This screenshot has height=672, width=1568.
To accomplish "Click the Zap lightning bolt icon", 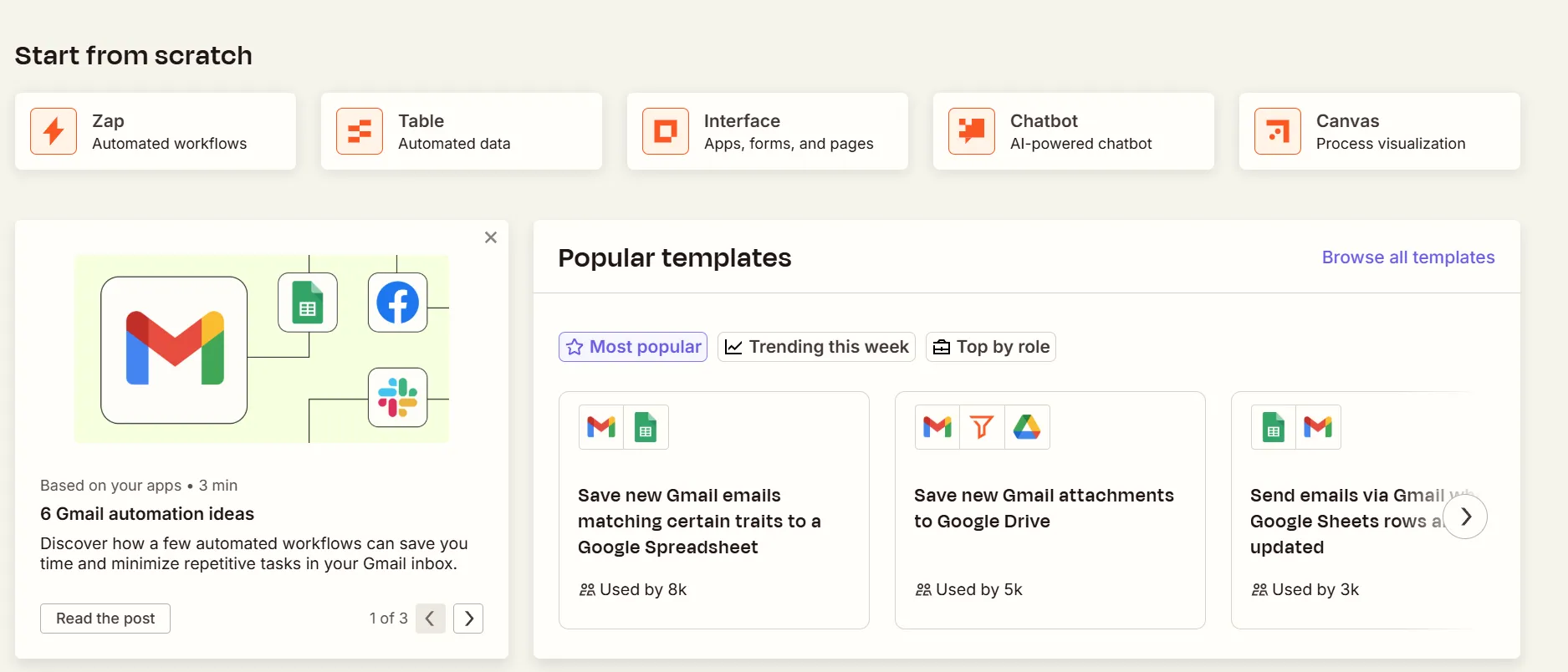I will (x=54, y=131).
